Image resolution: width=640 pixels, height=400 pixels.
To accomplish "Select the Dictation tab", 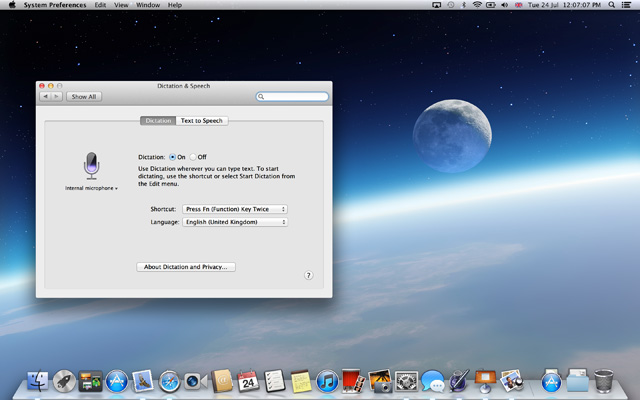I will tap(158, 120).
